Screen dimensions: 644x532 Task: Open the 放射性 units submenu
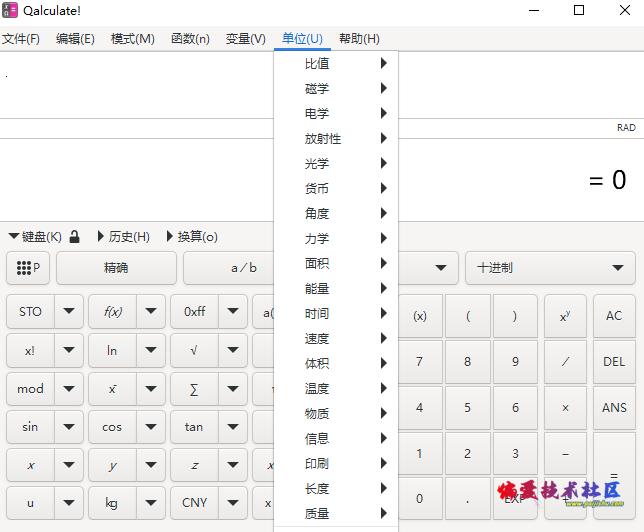[x=336, y=138]
